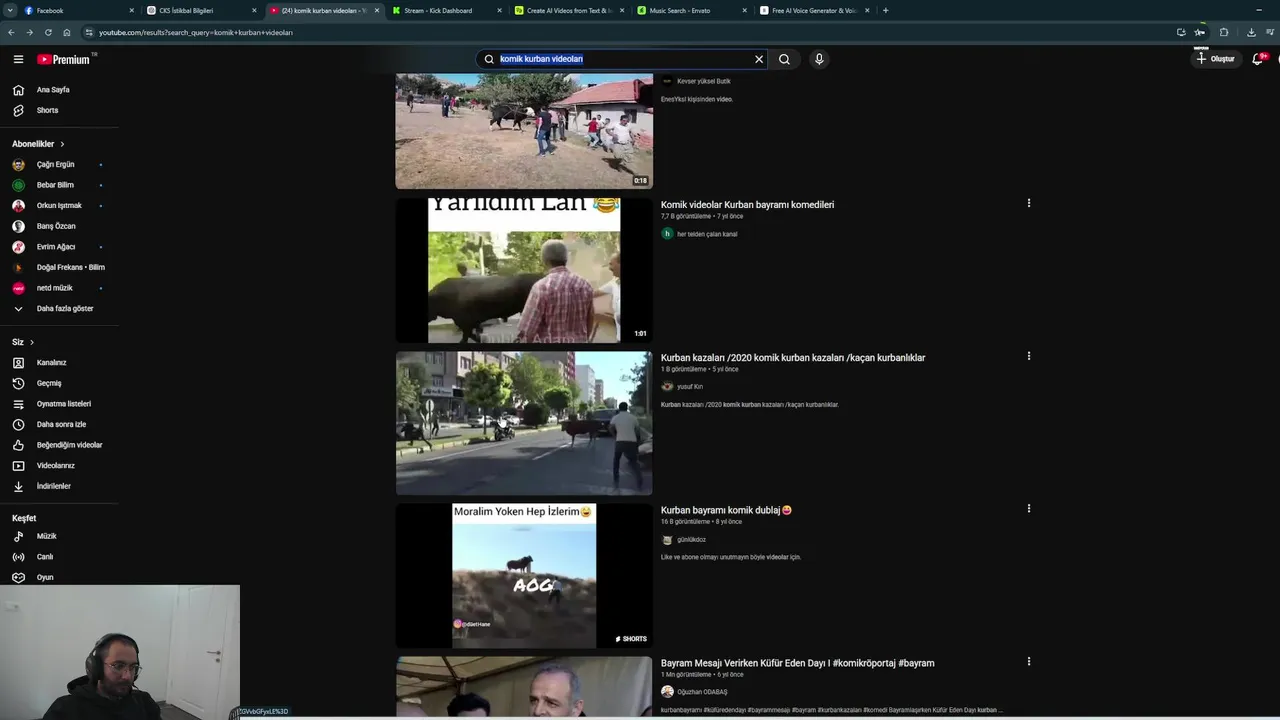Open the YouTube hamburger guide menu

point(18,59)
